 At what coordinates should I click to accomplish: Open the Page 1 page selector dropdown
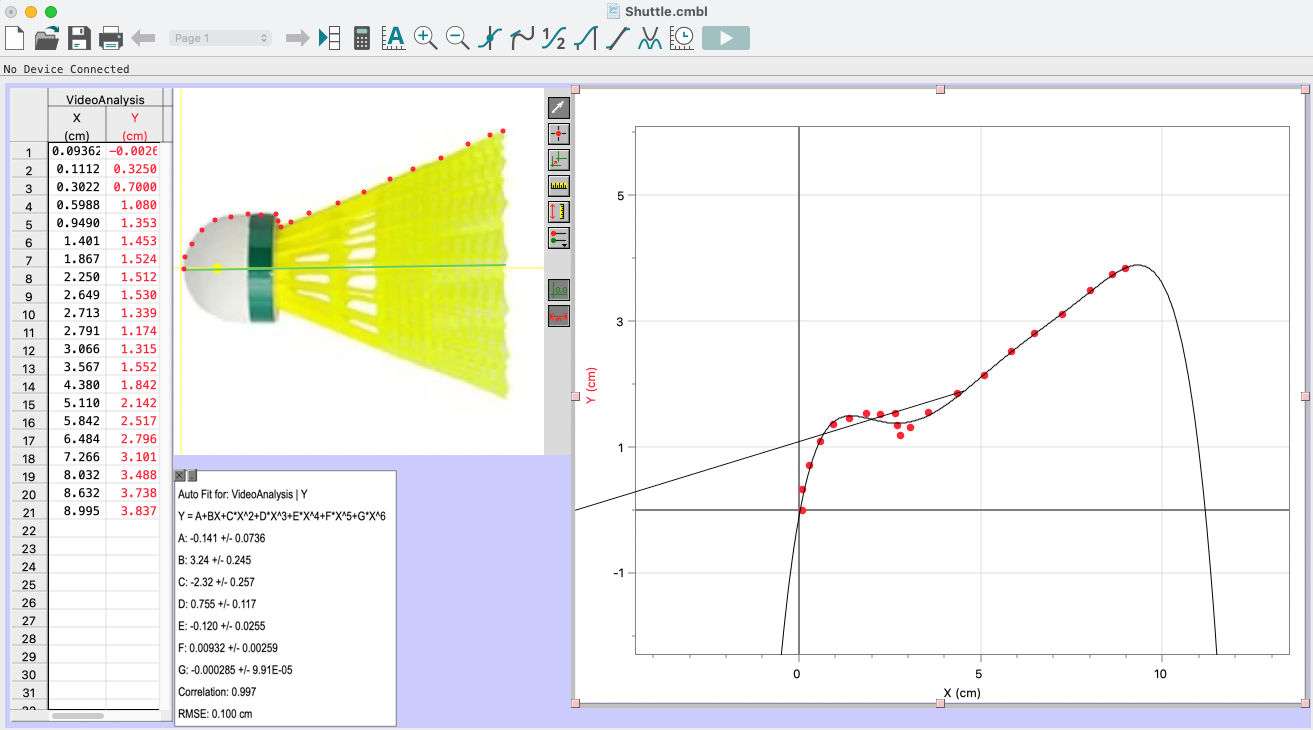[x=221, y=38]
